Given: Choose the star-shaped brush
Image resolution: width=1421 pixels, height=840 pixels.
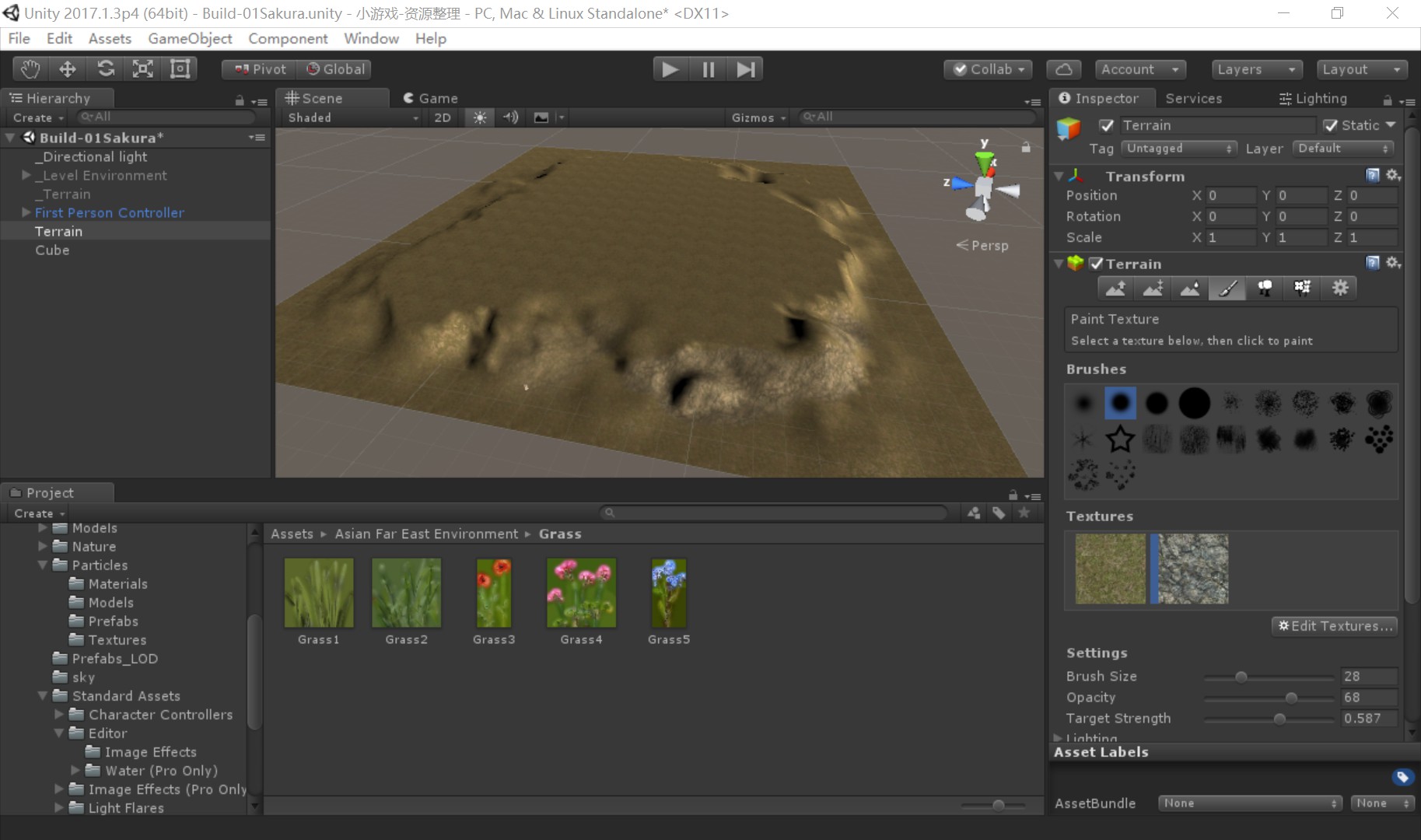Looking at the screenshot, I should click(x=1120, y=440).
